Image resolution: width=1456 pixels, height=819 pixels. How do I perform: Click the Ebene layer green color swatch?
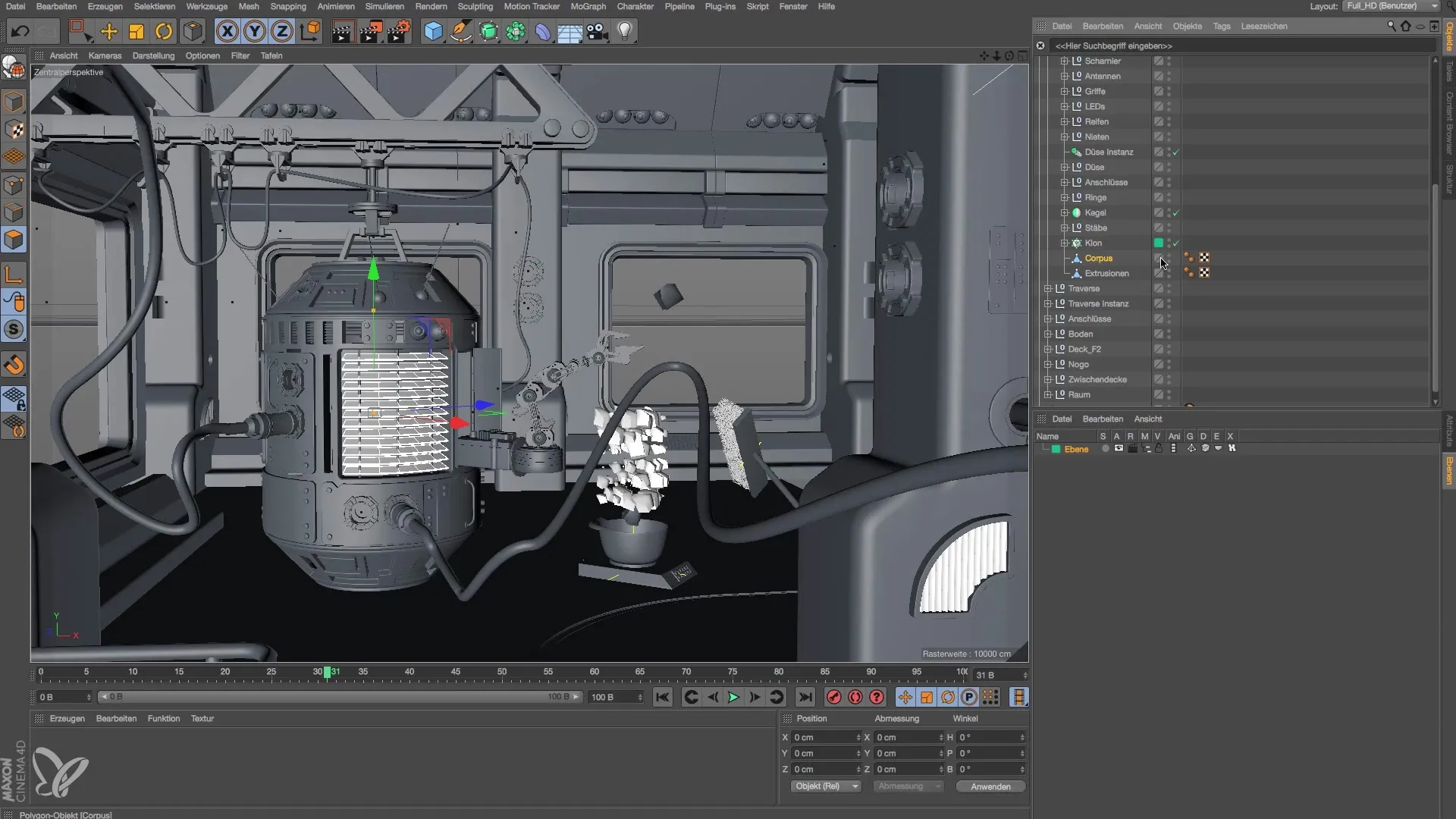(1056, 449)
